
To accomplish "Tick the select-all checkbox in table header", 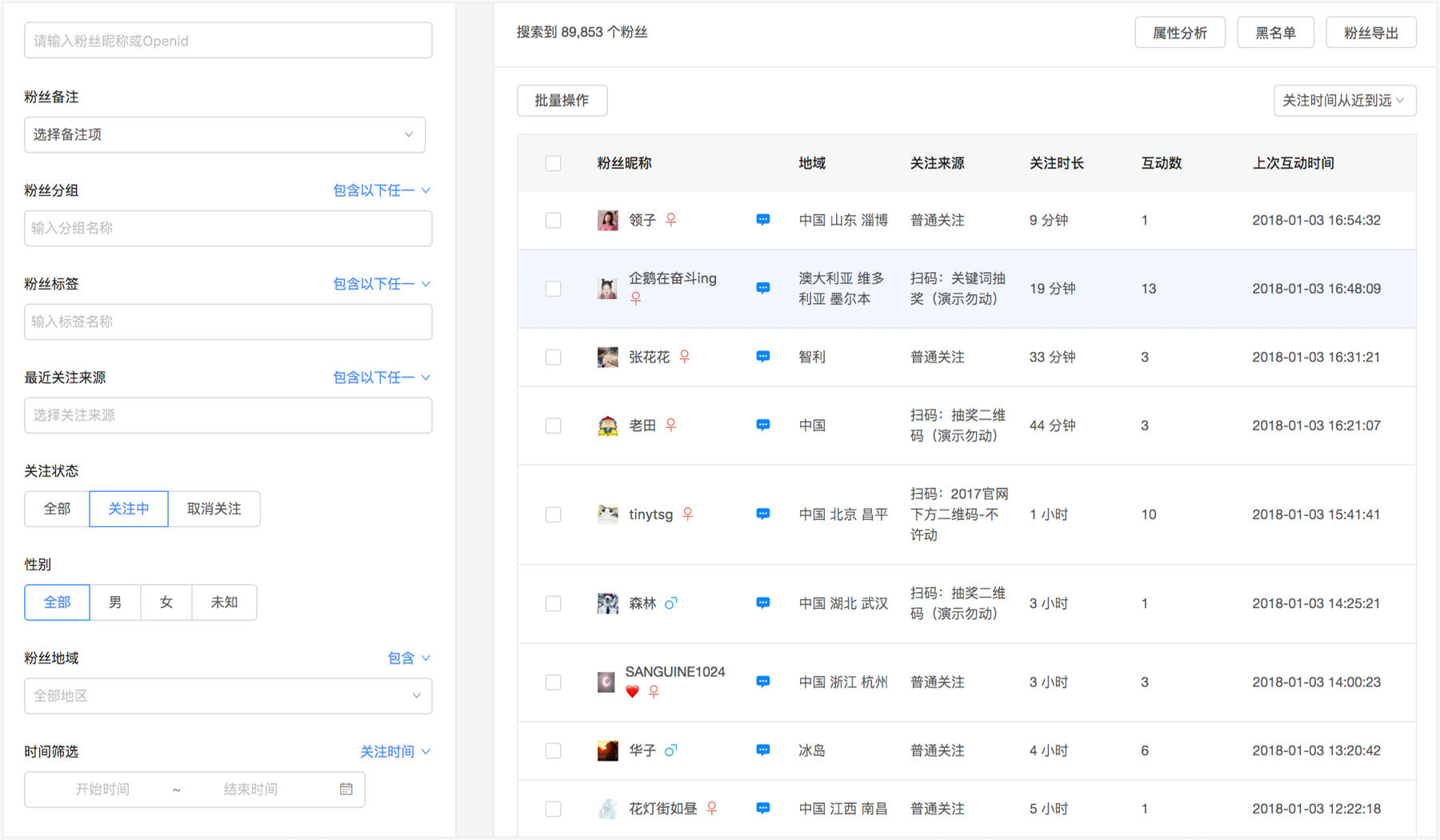I will pyautogui.click(x=553, y=163).
